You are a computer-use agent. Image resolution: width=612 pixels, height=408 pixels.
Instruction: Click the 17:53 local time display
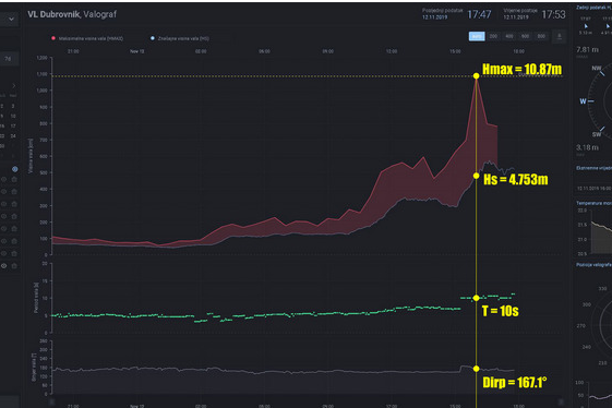(552, 14)
